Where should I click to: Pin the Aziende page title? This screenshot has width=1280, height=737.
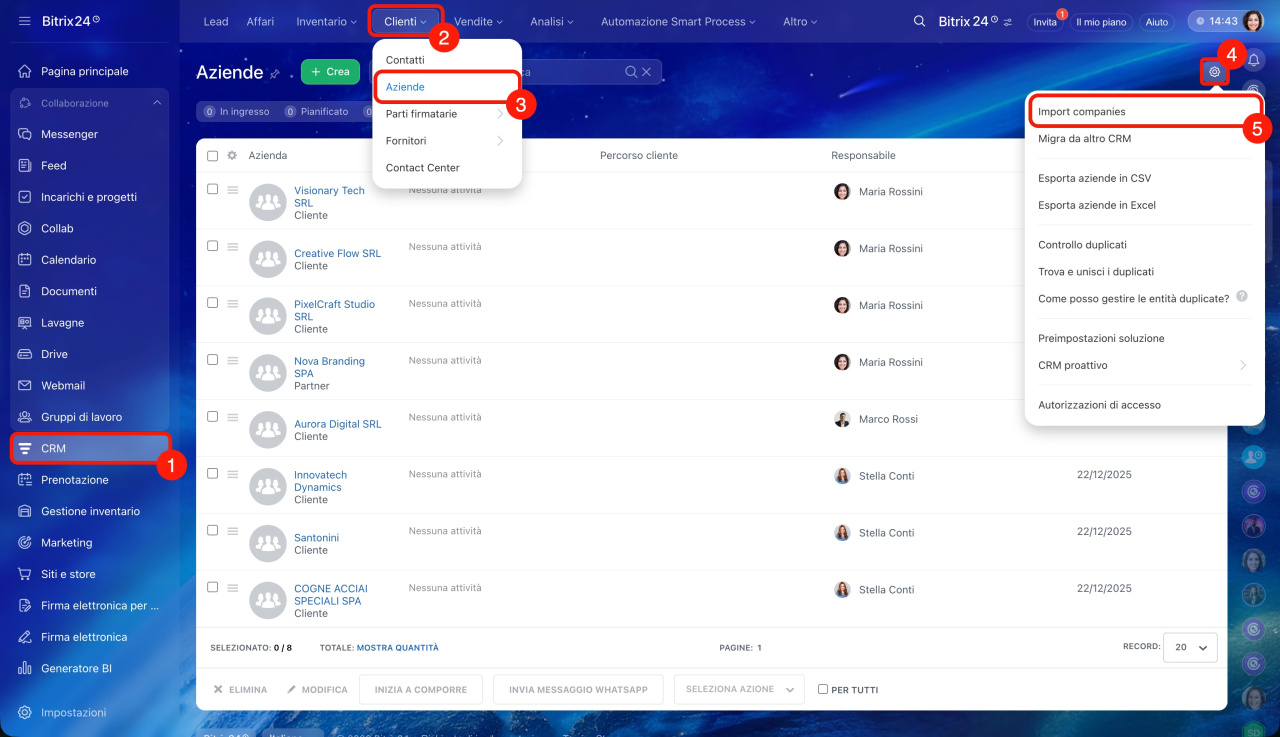coord(275,74)
